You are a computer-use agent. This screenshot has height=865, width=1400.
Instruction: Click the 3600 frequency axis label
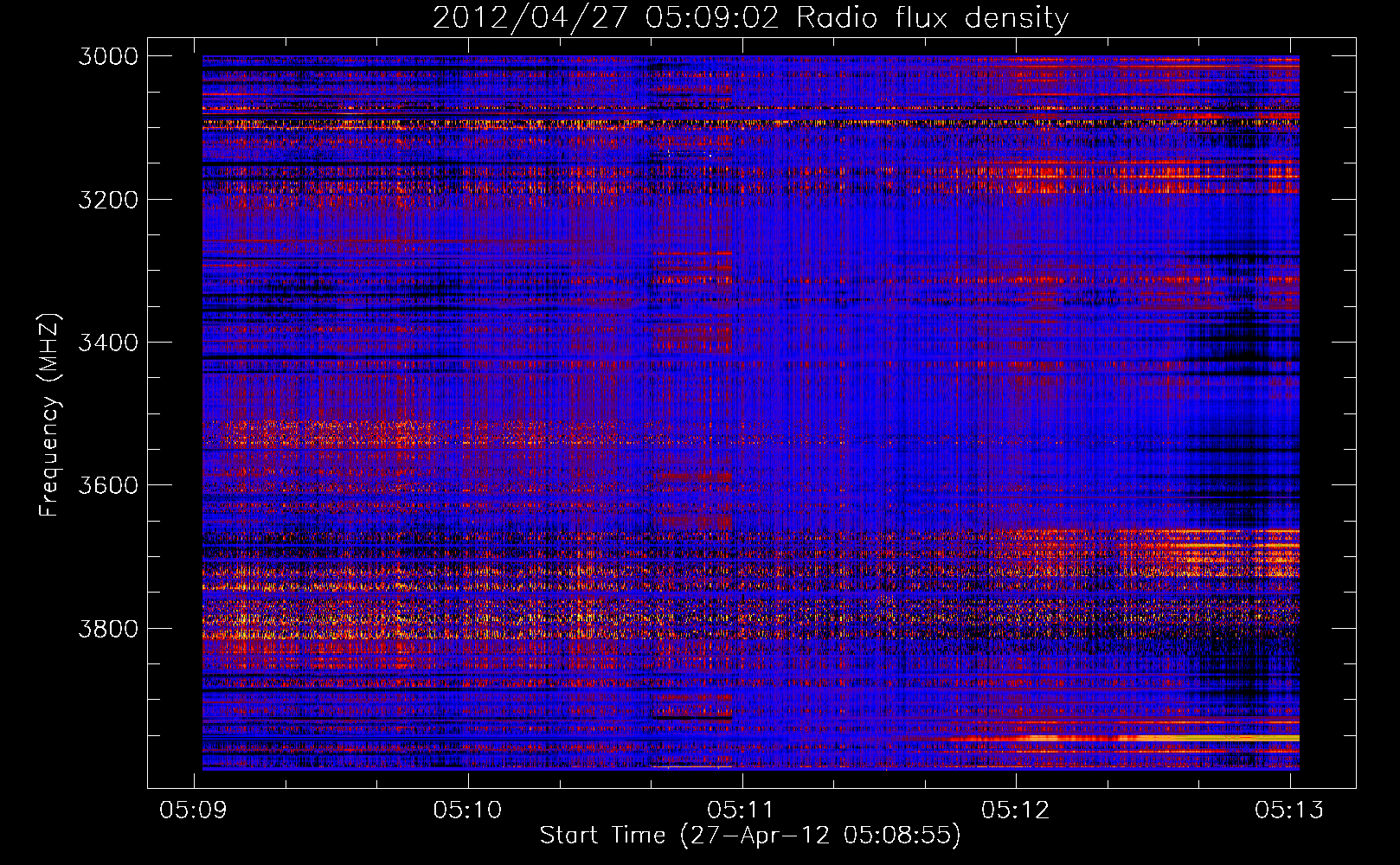108,485
